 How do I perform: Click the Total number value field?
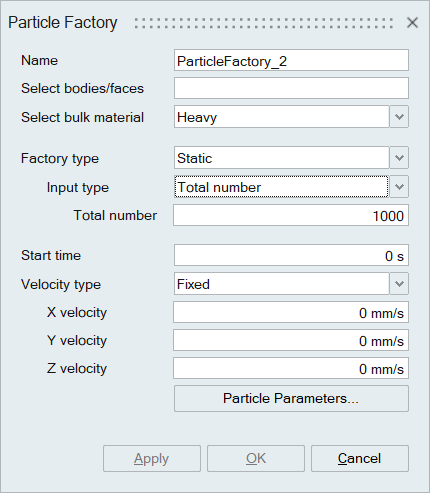(x=291, y=215)
